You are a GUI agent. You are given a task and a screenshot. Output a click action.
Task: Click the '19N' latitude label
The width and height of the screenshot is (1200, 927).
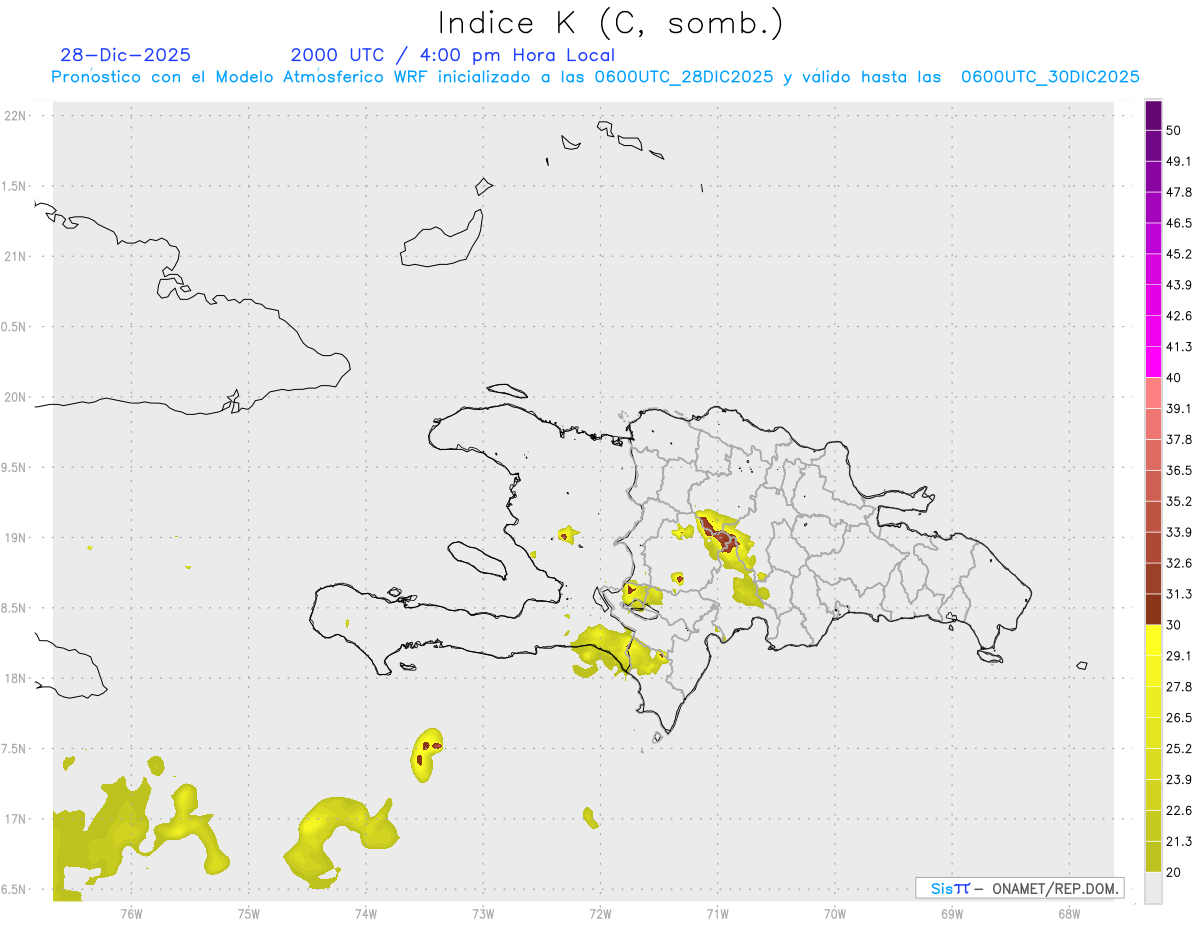point(16,538)
